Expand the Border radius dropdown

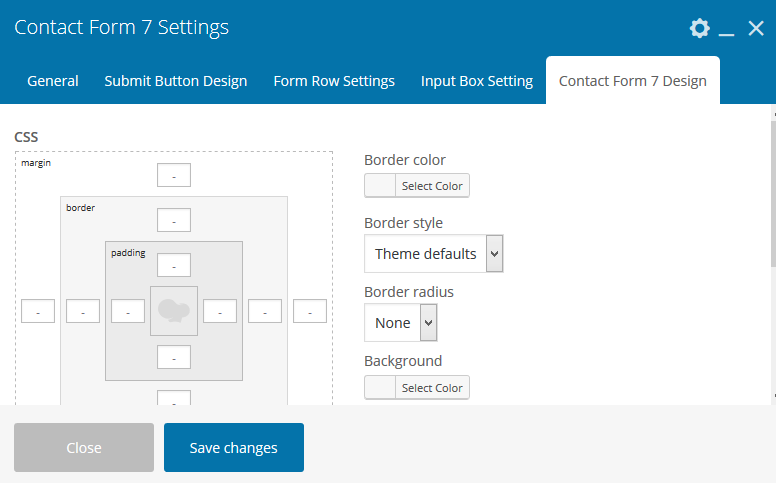click(400, 323)
